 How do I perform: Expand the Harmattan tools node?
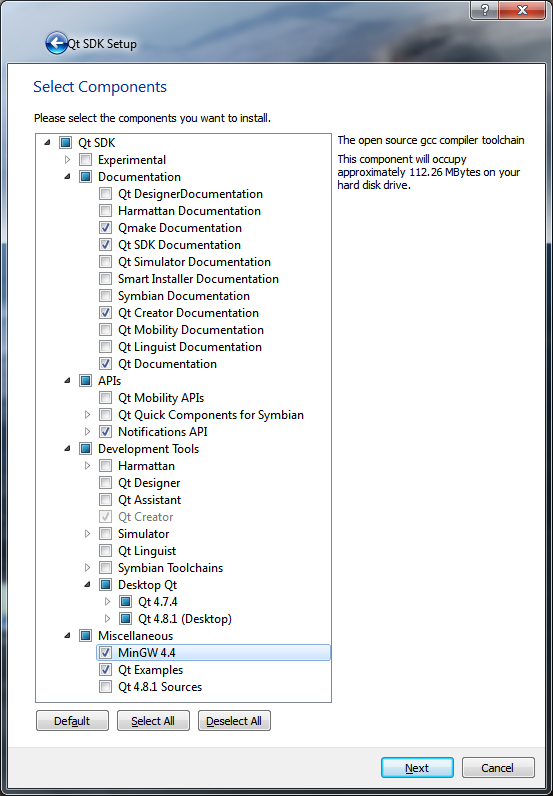[87, 466]
